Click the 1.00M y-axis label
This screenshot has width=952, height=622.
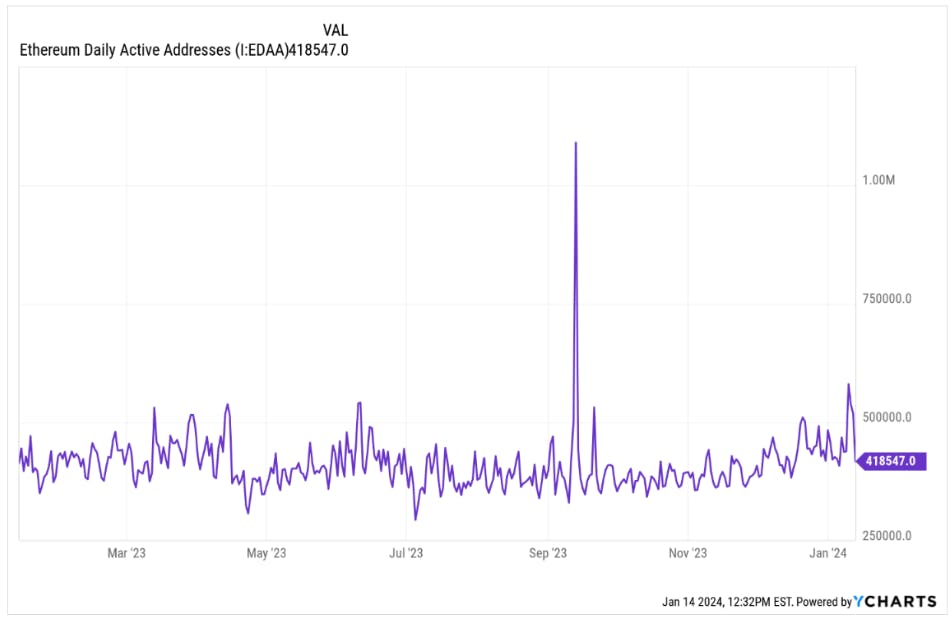pyautogui.click(x=880, y=180)
